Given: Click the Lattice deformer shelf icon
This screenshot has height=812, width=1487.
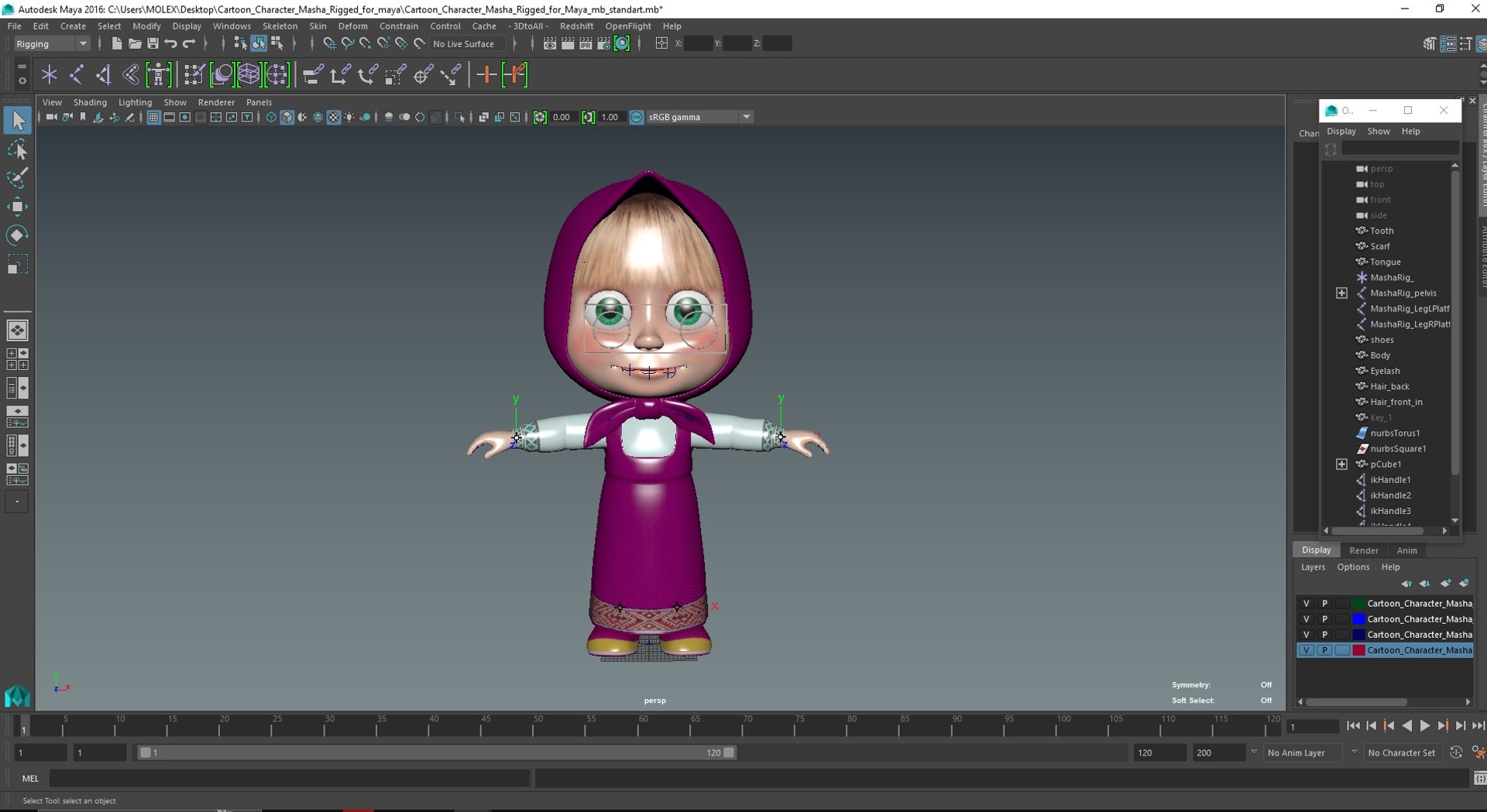Looking at the screenshot, I should click(249, 74).
